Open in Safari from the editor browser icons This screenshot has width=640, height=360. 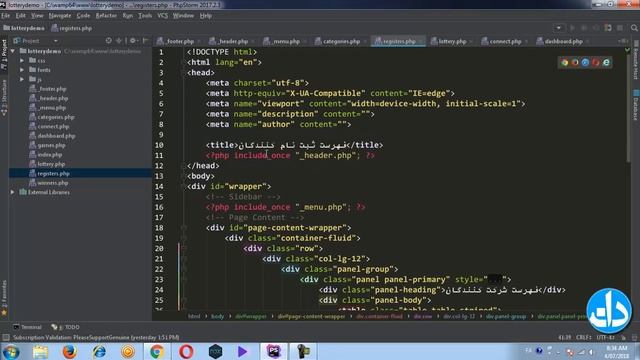pos(585,62)
